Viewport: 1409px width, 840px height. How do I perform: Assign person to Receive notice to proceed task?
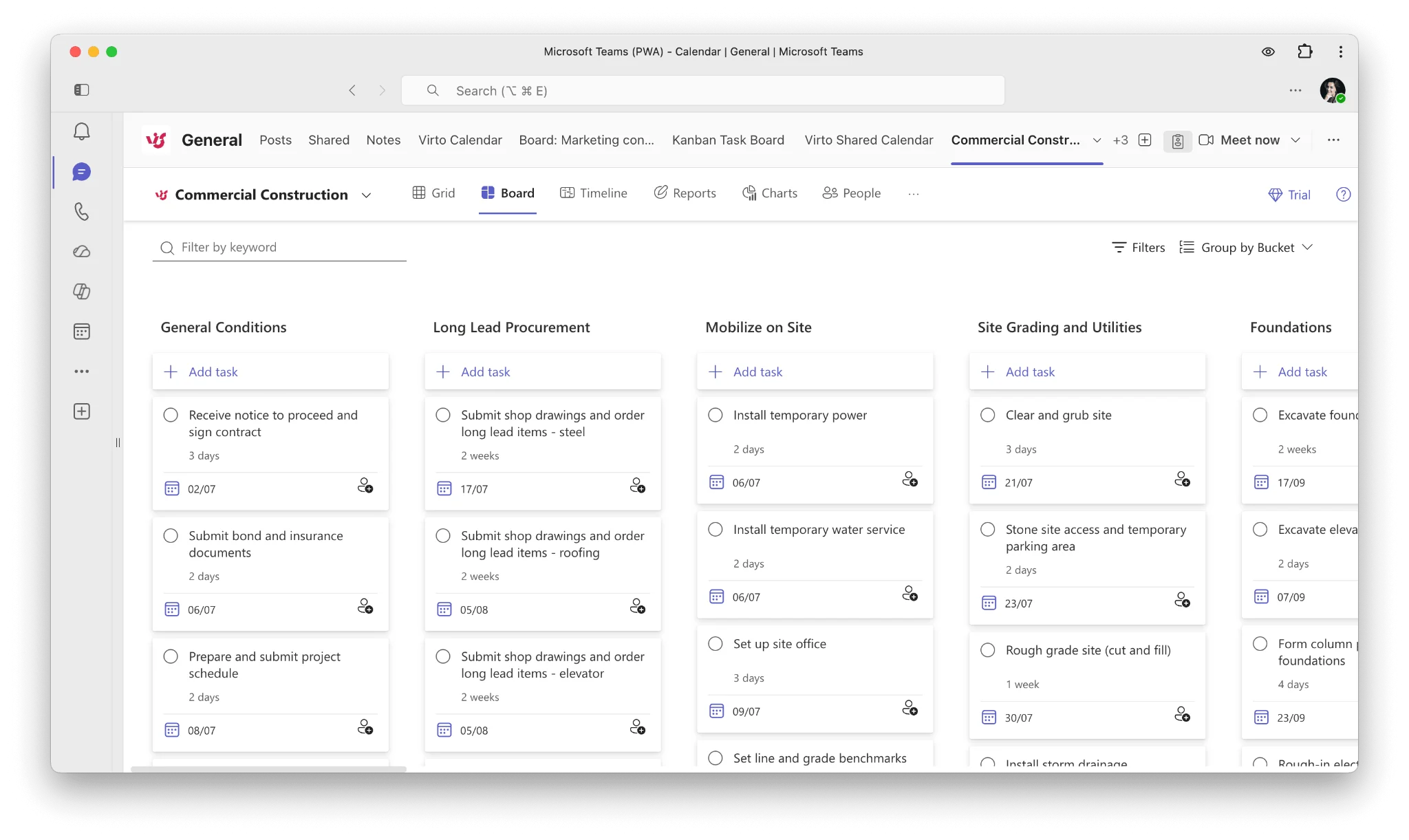tap(365, 486)
